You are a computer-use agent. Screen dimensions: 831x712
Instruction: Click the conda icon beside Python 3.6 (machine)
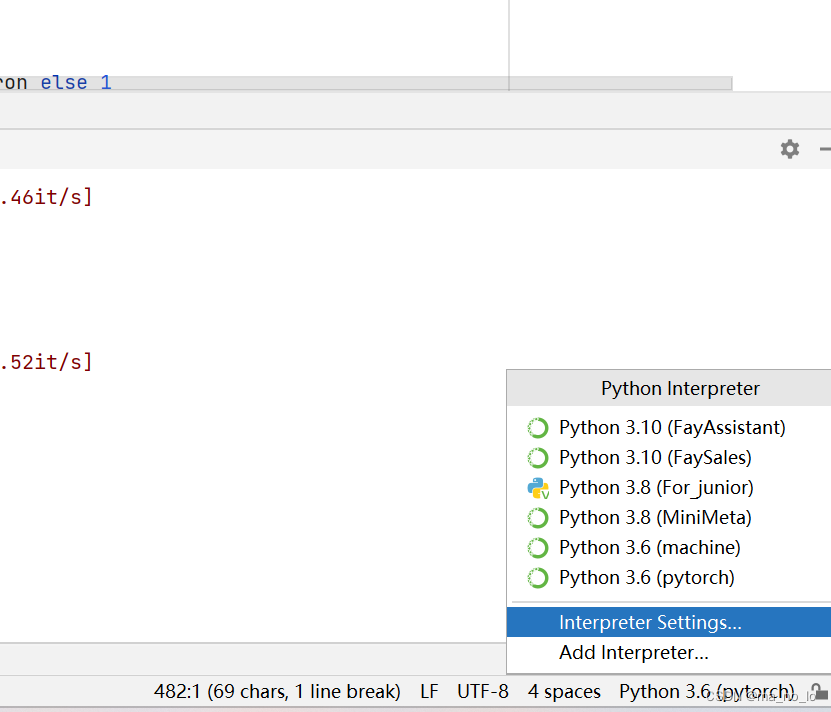(x=538, y=547)
